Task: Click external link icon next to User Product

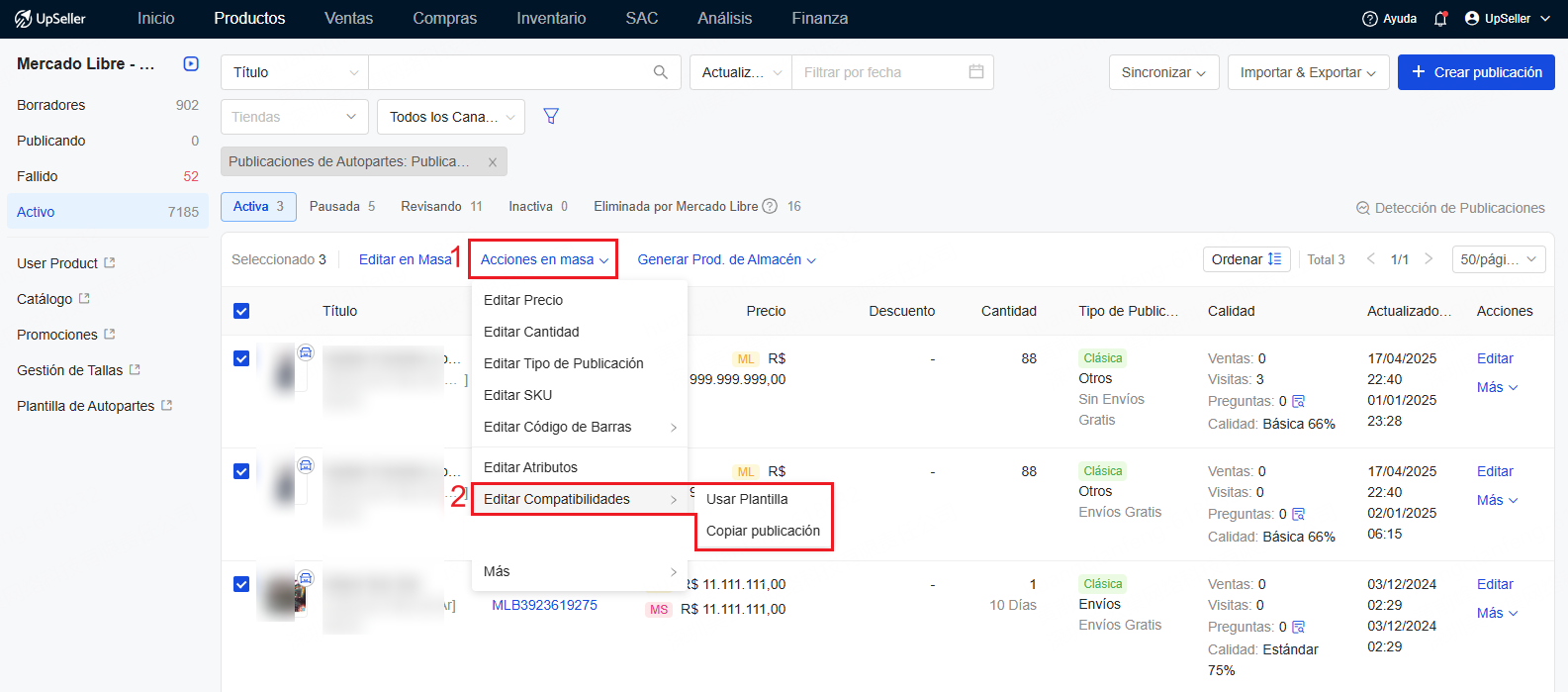Action: click(110, 263)
